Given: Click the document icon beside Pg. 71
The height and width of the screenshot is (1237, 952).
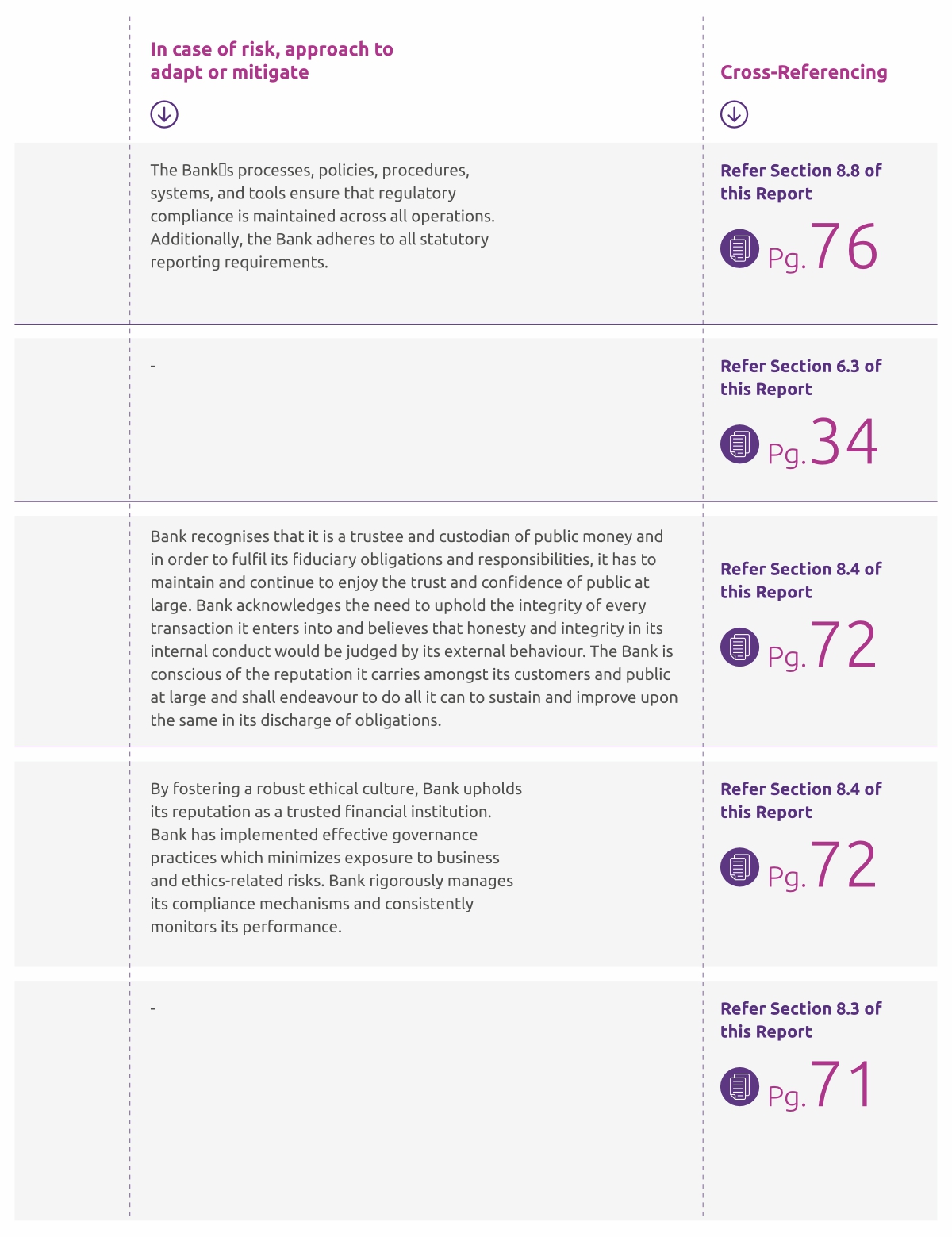Looking at the screenshot, I should 739,1086.
